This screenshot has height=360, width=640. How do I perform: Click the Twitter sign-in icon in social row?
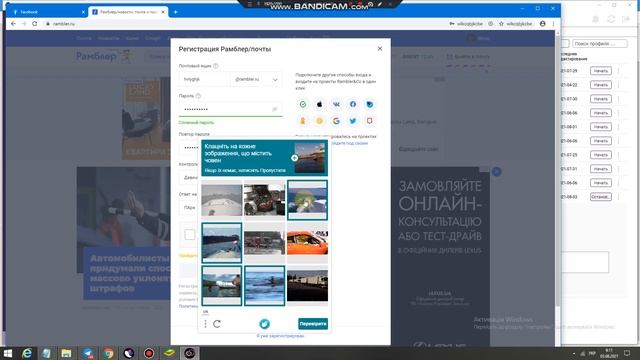point(353,121)
